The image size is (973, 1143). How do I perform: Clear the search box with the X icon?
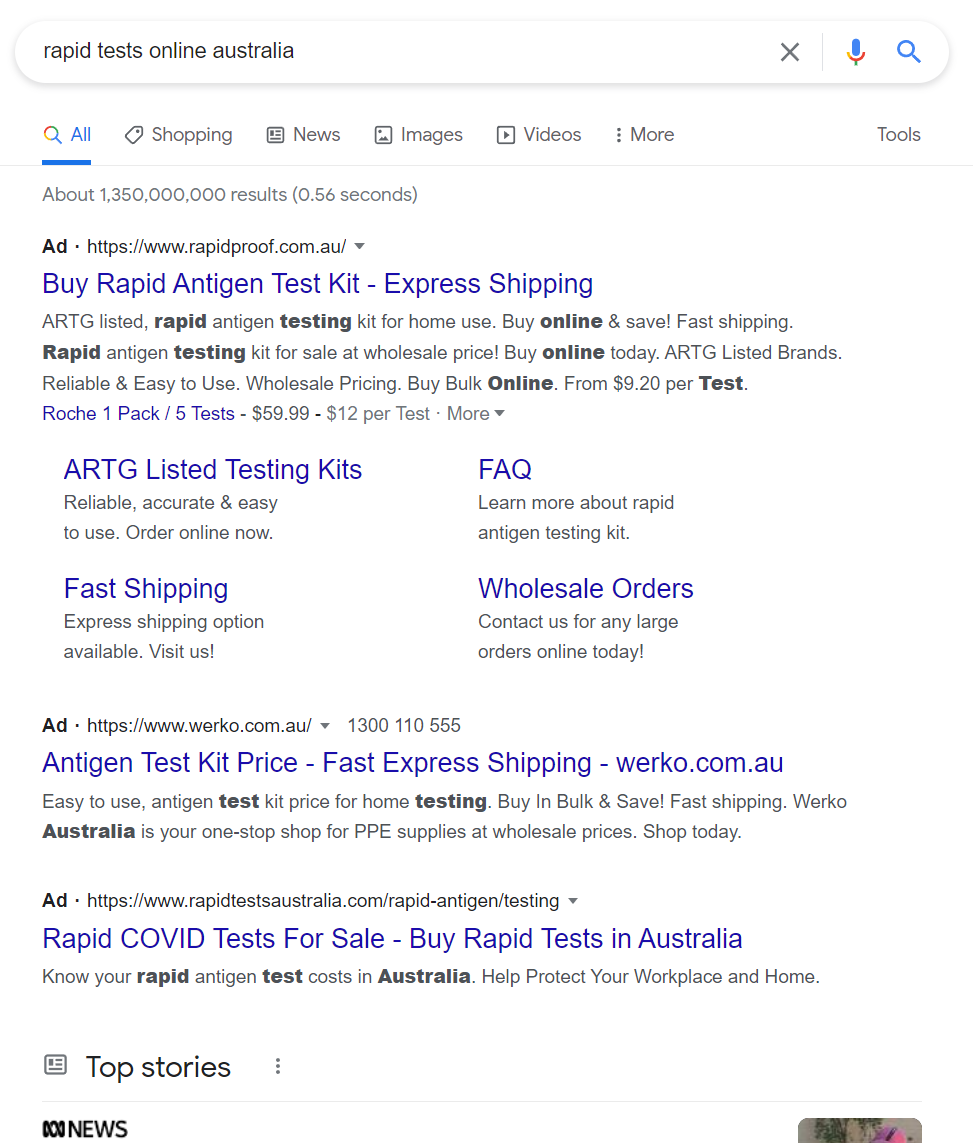789,52
